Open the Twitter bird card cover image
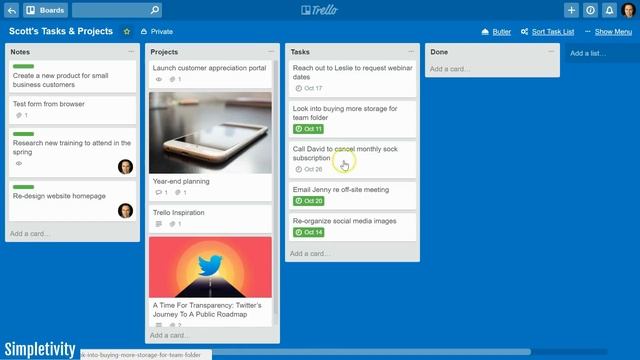640x360 pixels. [210, 267]
